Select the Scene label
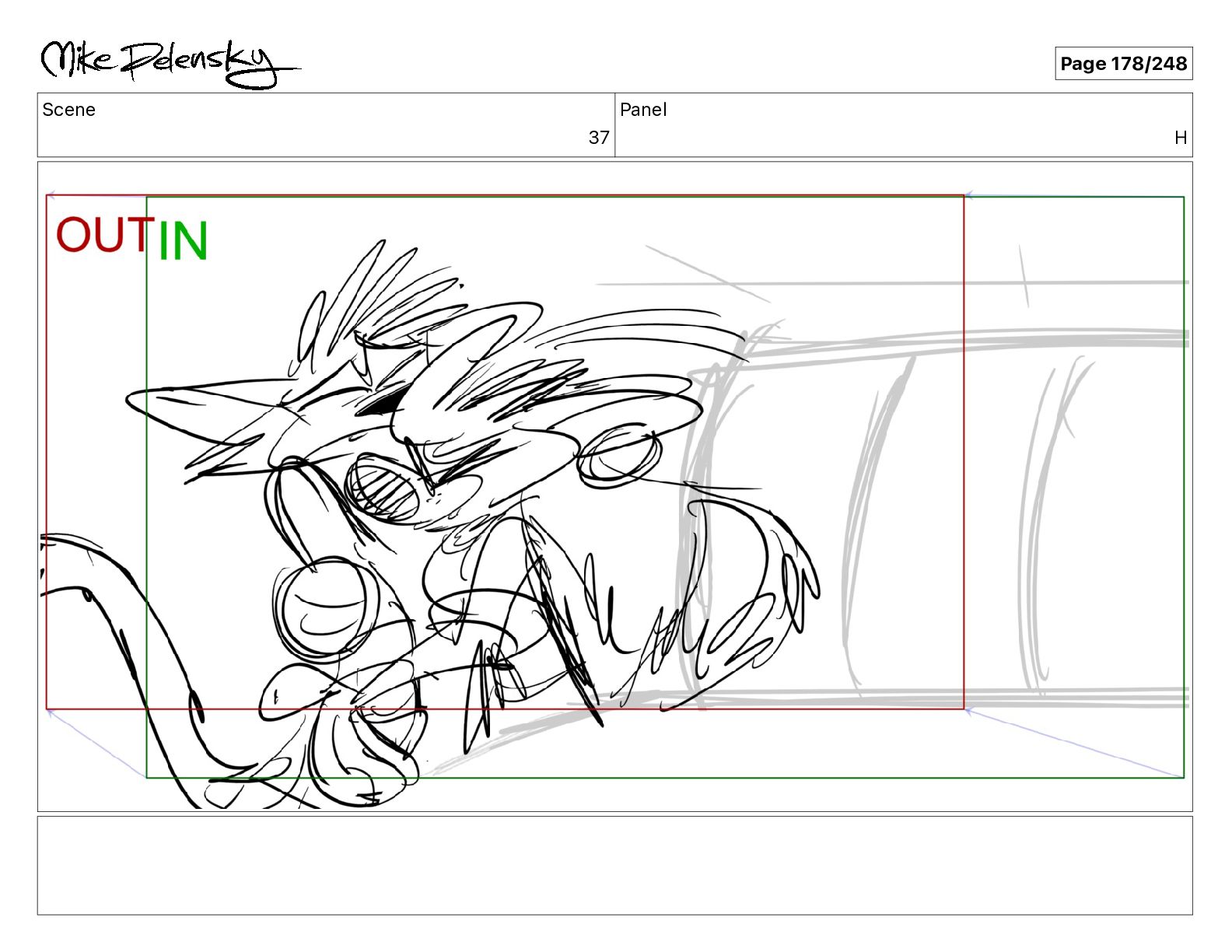 [x=69, y=110]
